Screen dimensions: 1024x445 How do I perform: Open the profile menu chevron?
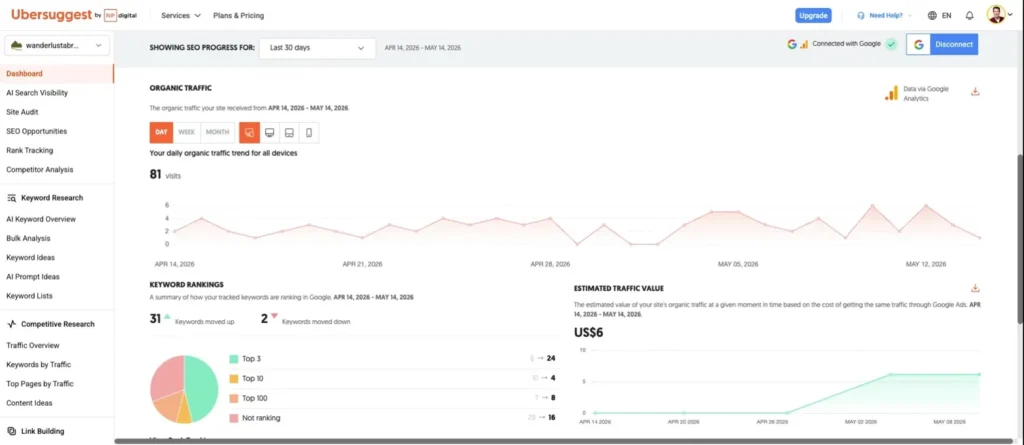tap(1010, 14)
